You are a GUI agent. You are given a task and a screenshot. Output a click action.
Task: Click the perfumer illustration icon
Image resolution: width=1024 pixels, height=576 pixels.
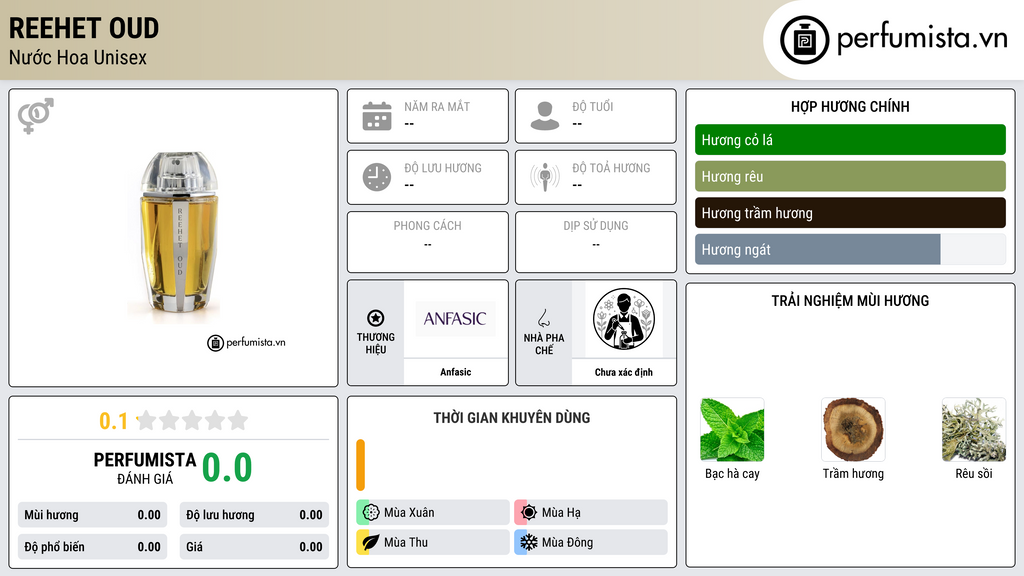click(624, 319)
